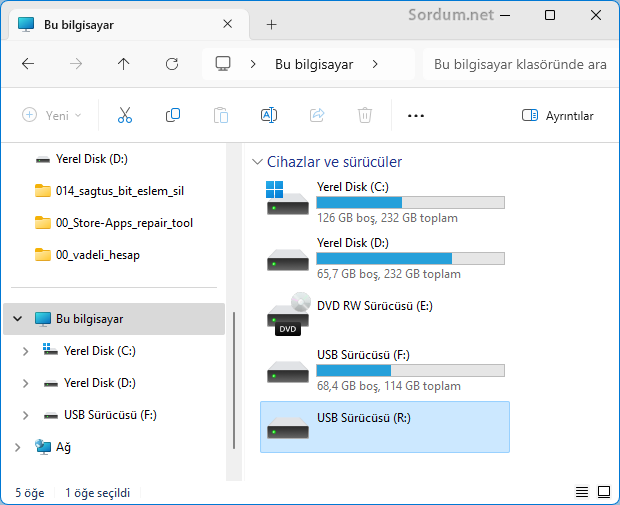Image resolution: width=620 pixels, height=505 pixels.
Task: Click 1 öğe seçildi status text
Action: click(x=97, y=493)
